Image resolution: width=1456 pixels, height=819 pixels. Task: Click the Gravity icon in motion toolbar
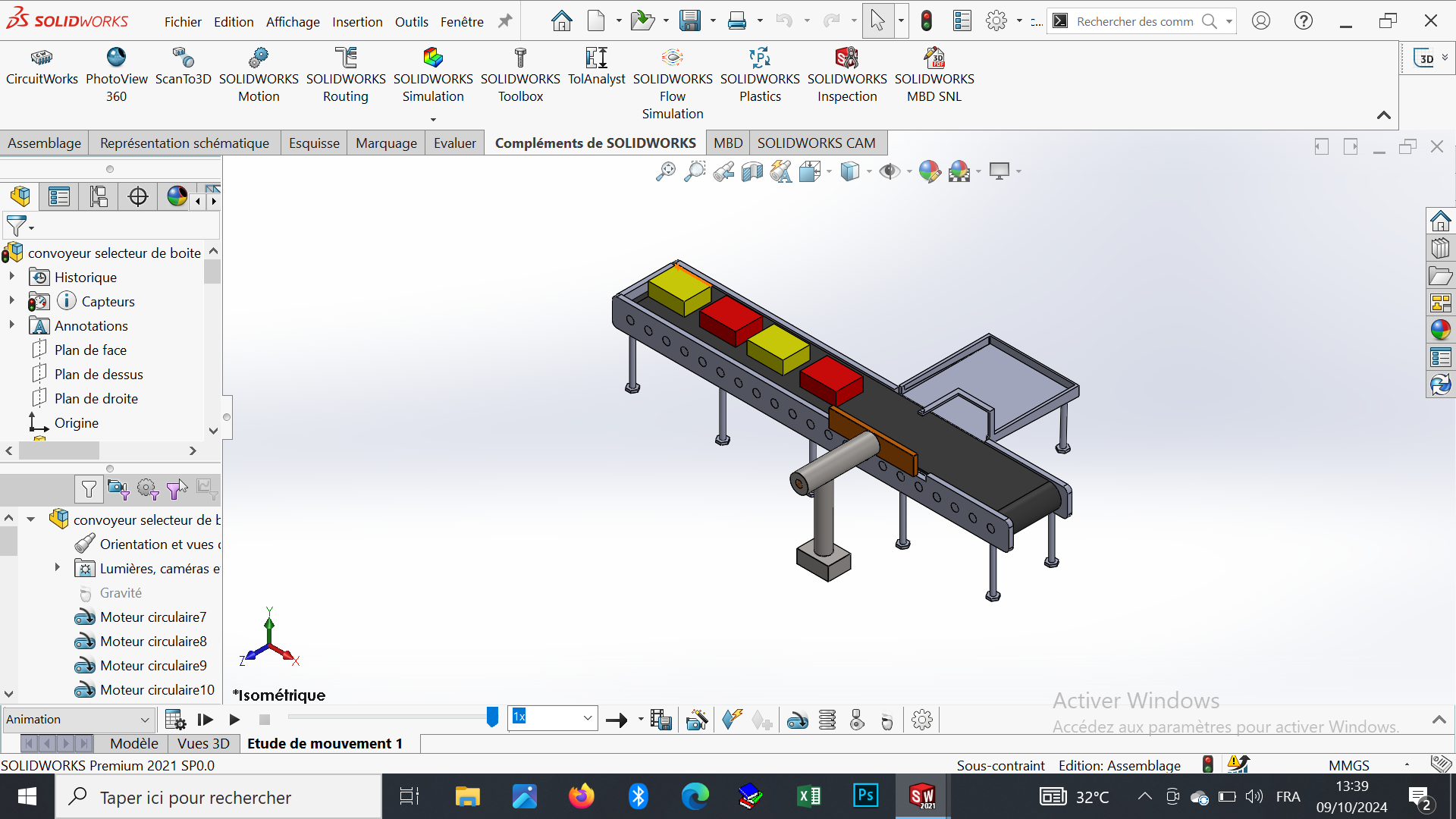point(887,720)
